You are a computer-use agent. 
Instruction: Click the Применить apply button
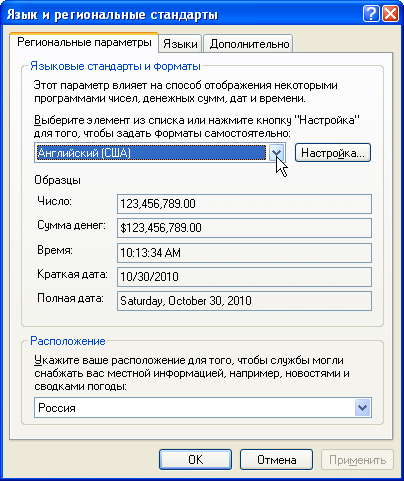click(357, 460)
